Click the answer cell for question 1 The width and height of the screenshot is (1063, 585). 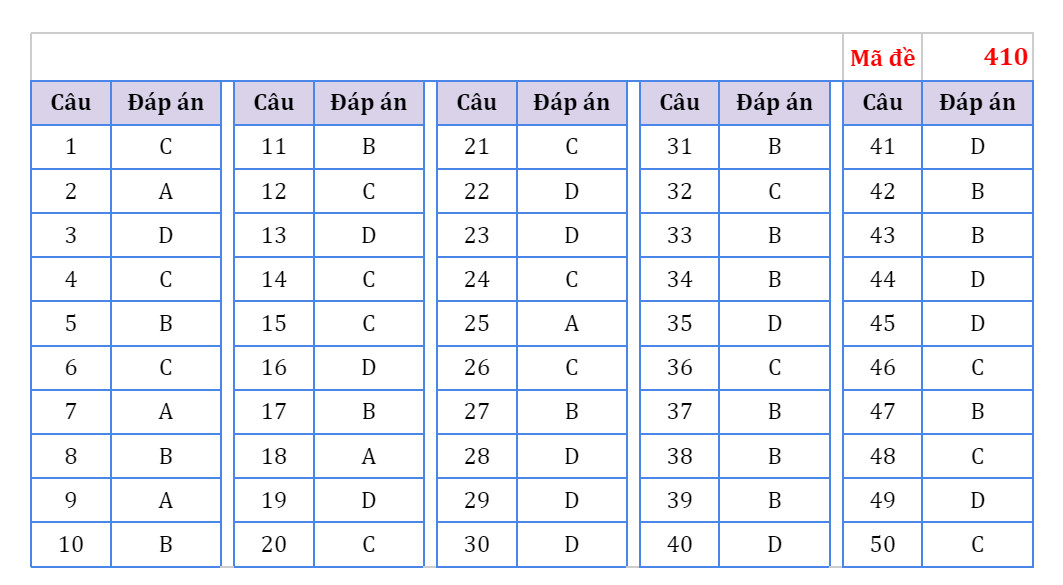pos(165,146)
